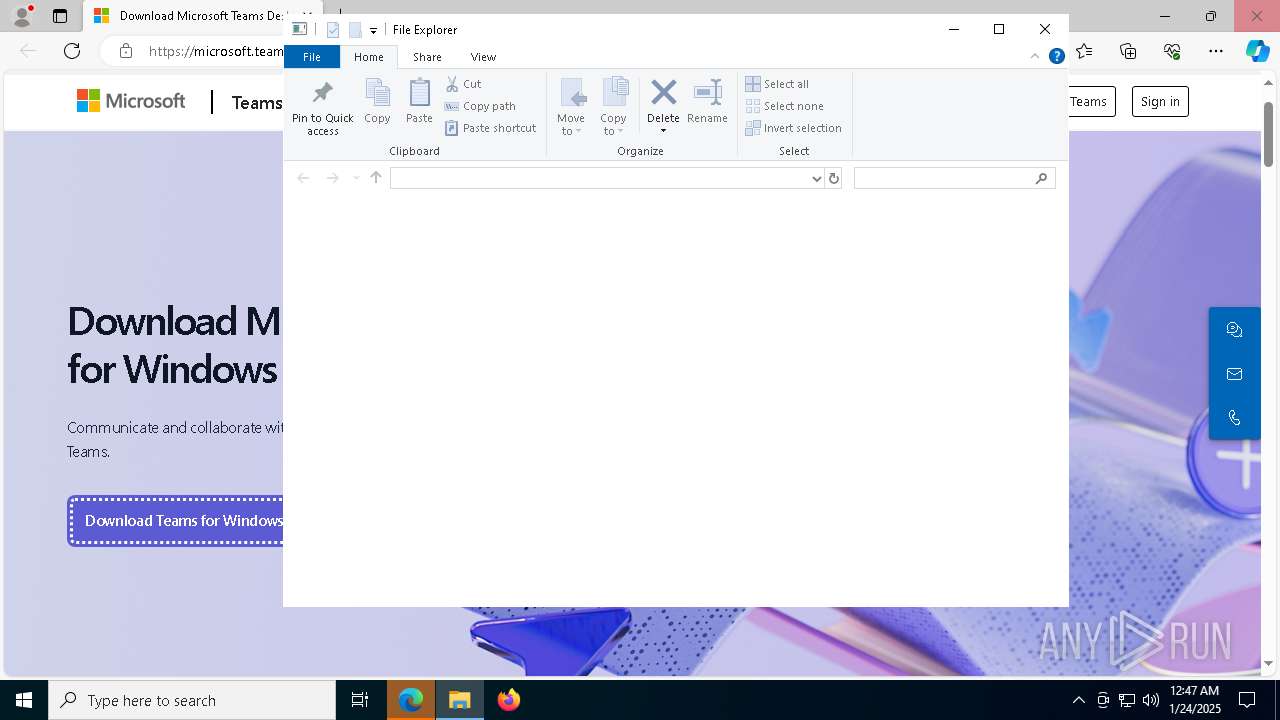Collapse the ribbon with the chevron
This screenshot has height=720, width=1280.
point(1037,57)
